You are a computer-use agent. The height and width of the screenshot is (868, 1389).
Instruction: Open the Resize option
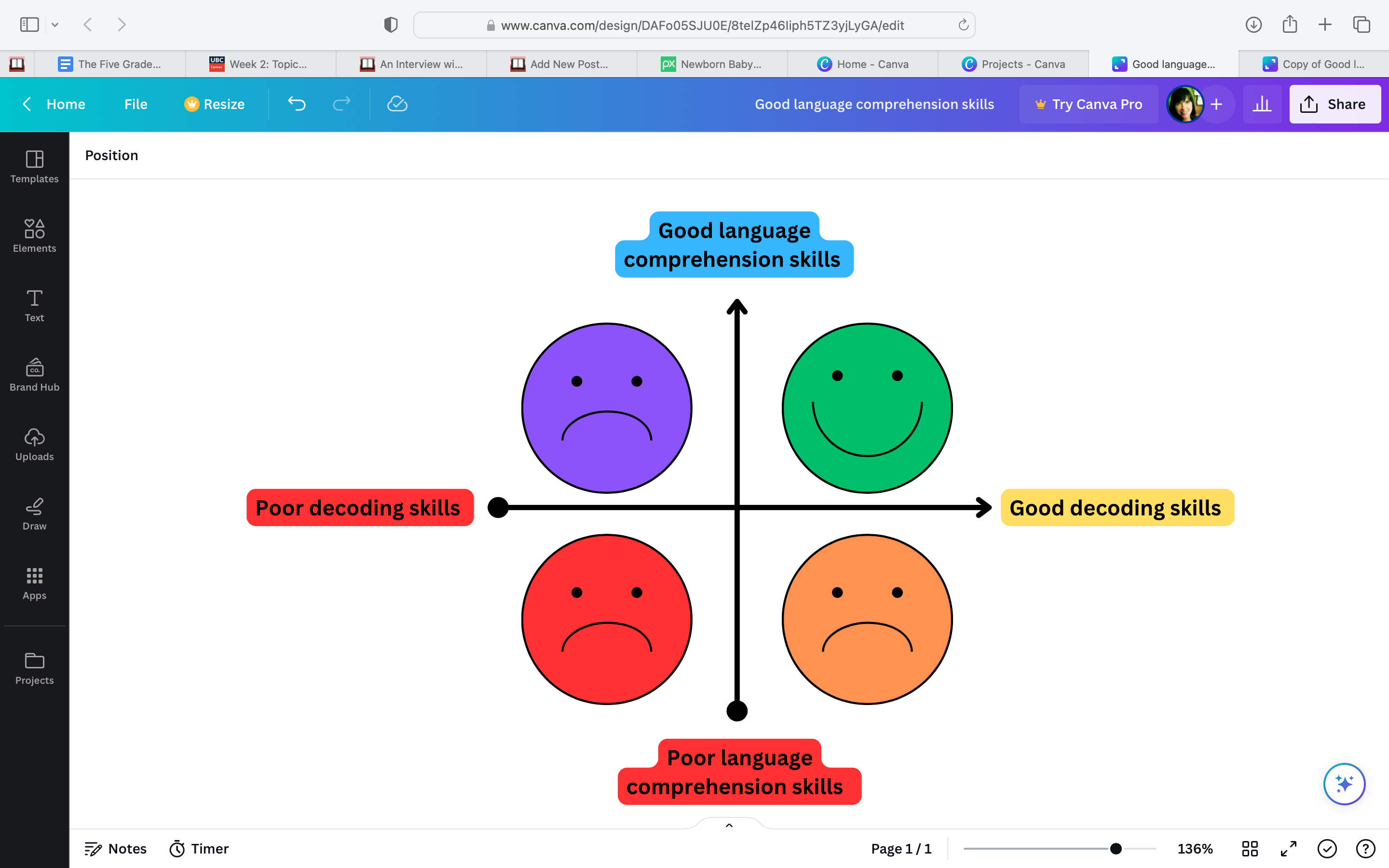coord(215,104)
